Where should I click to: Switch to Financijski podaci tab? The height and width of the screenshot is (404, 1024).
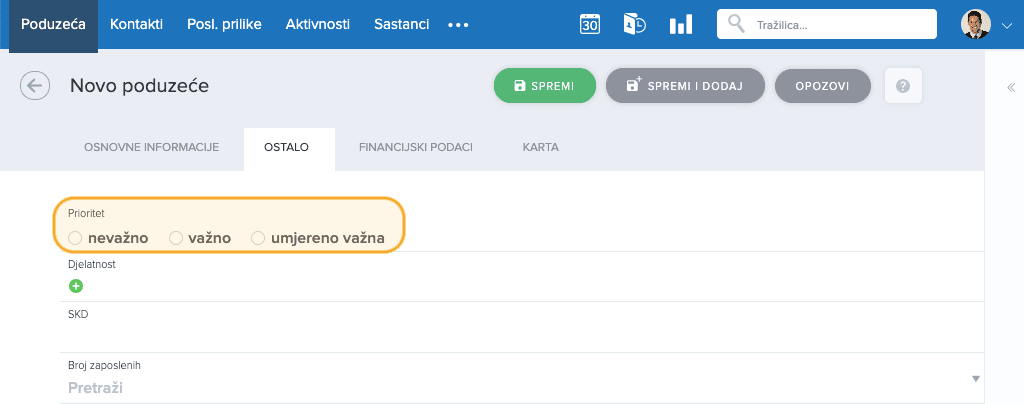click(415, 147)
